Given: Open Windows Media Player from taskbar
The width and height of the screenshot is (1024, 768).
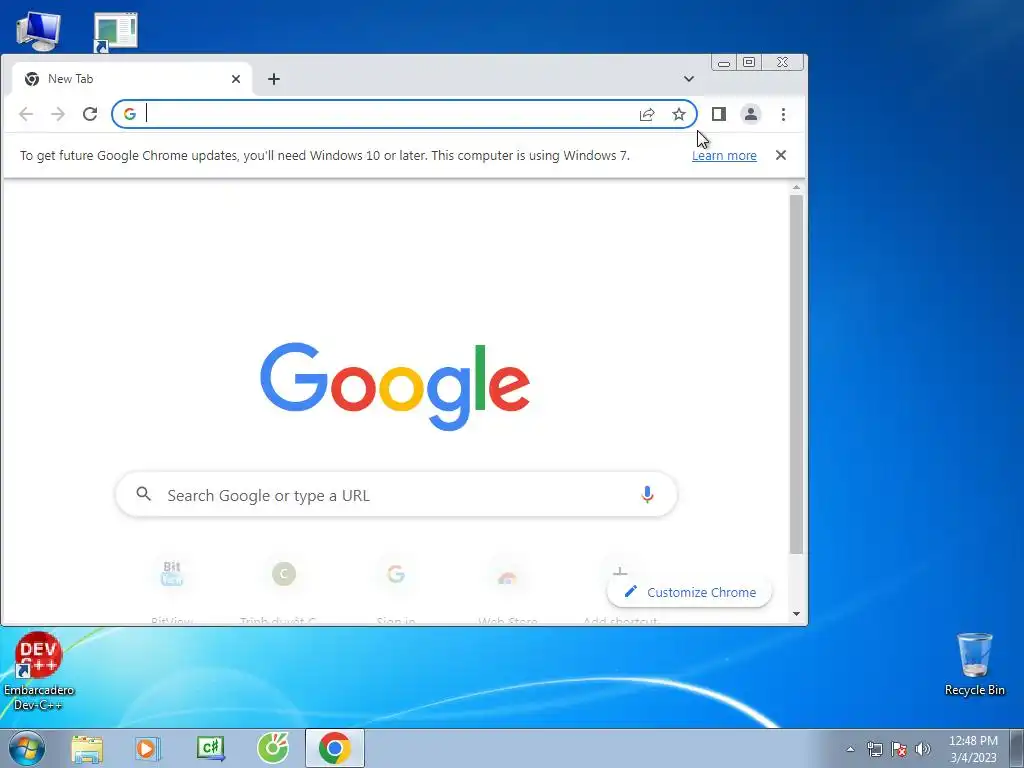Looking at the screenshot, I should pyautogui.click(x=148, y=748).
